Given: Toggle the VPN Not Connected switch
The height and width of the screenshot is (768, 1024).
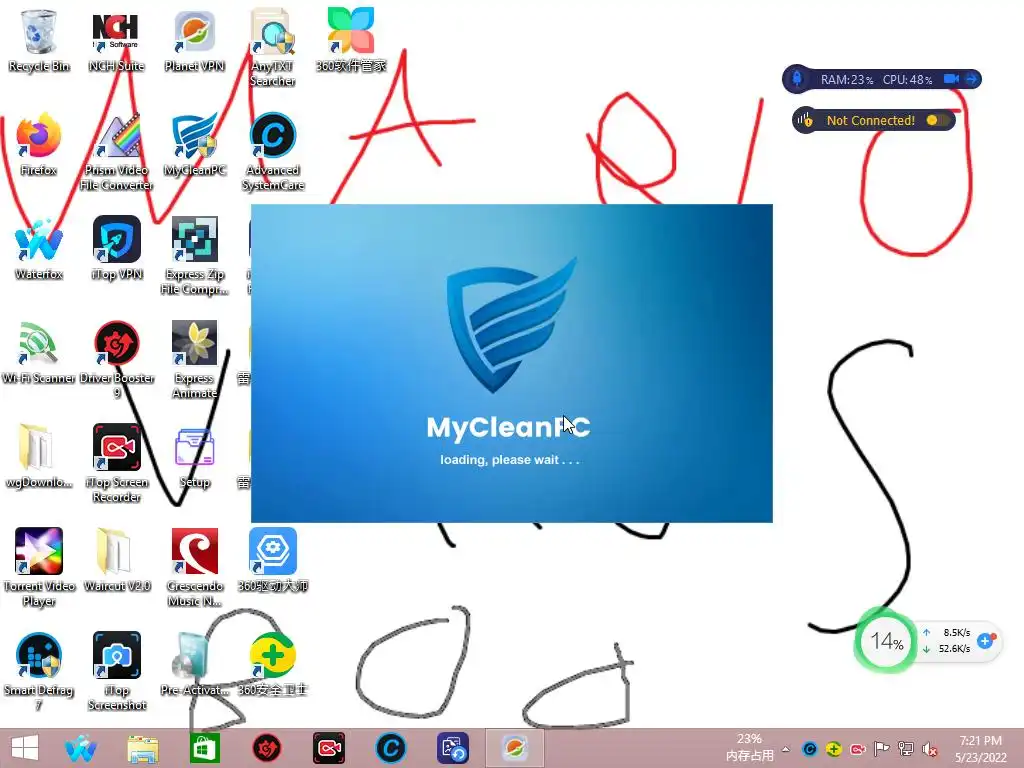Looking at the screenshot, I should click(936, 120).
